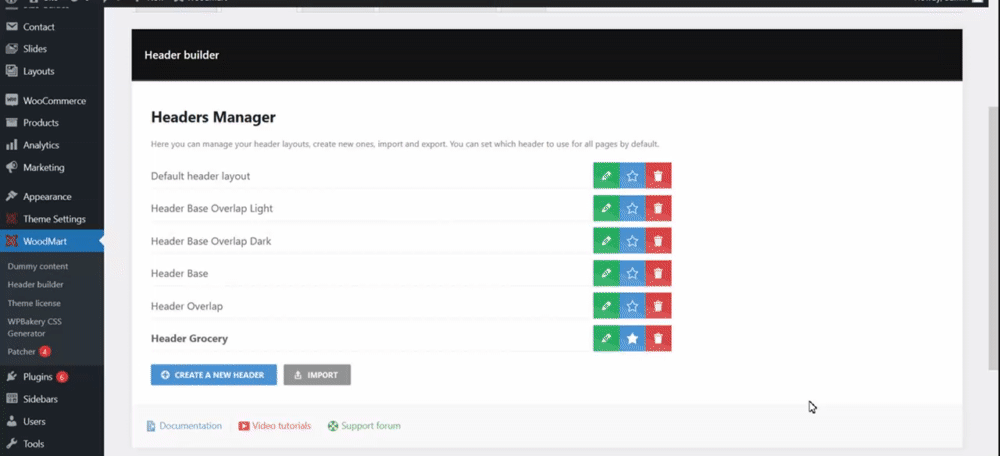1000x456 pixels.
Task: Click the Appearance paintbrush icon
Action: click(x=11, y=196)
